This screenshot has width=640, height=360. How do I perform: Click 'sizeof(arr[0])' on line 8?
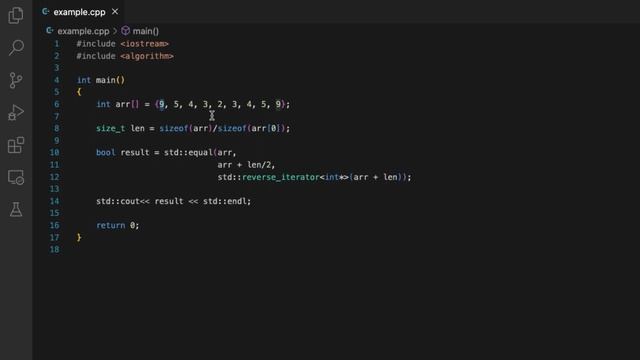pos(251,128)
